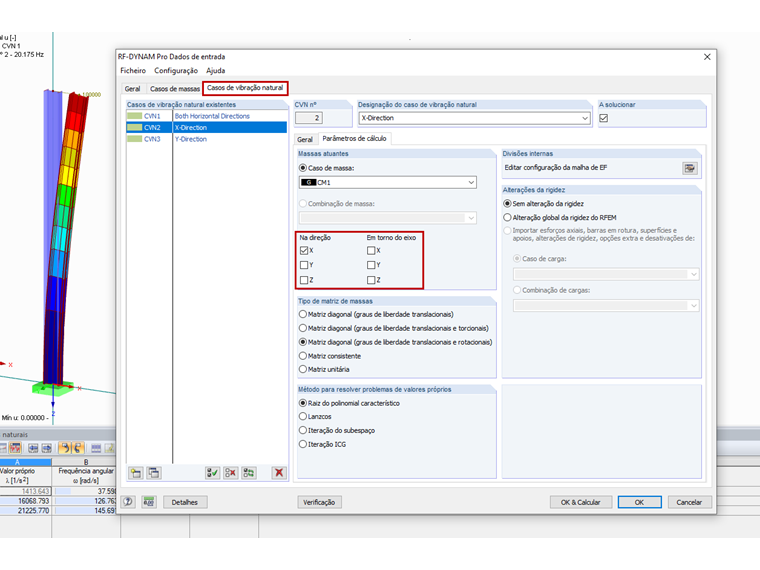Open the Ficheiro menu
The image size is (760, 570).
point(133,71)
